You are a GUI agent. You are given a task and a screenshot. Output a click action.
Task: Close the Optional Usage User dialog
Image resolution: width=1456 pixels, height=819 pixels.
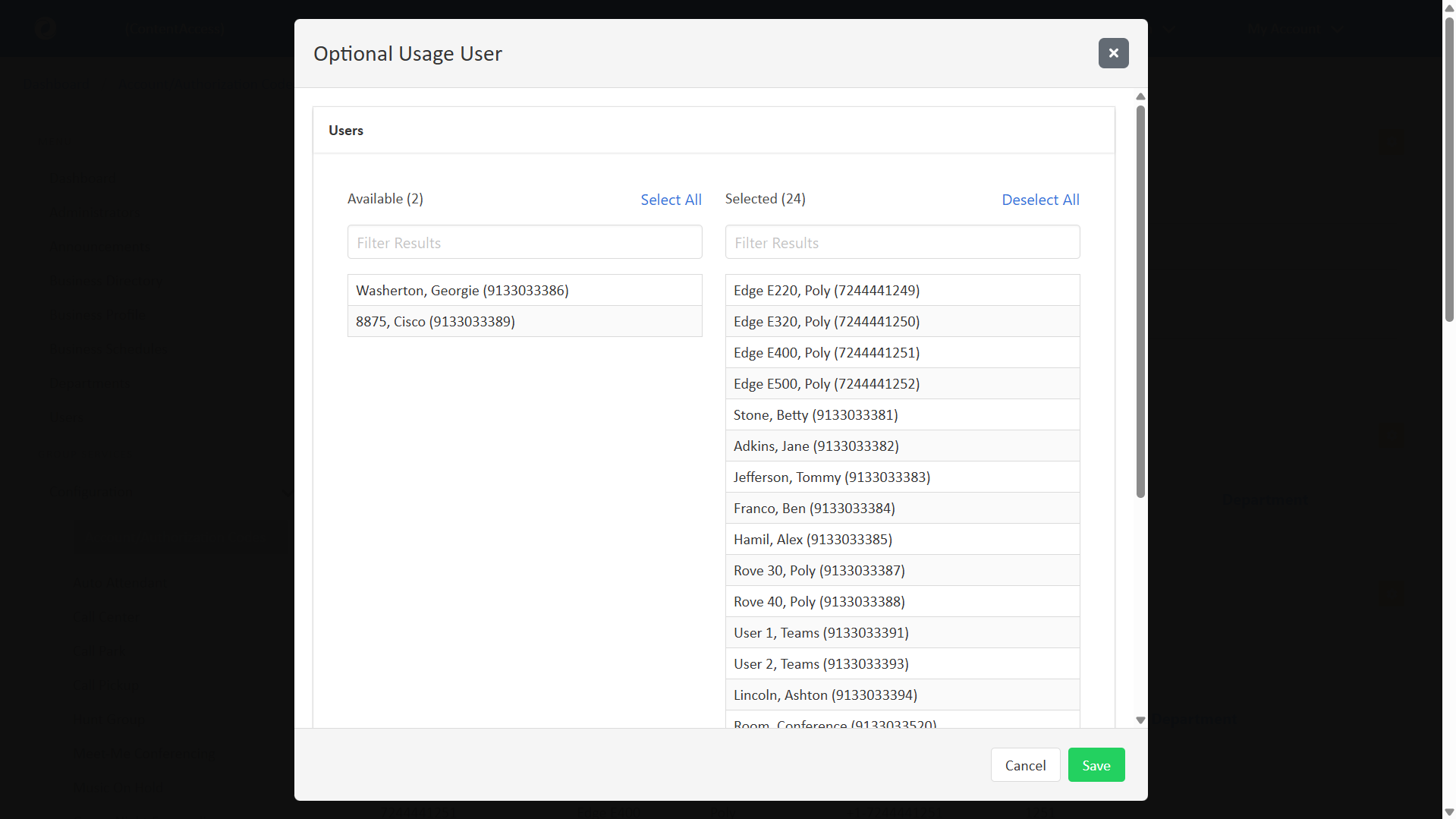pyautogui.click(x=1113, y=53)
